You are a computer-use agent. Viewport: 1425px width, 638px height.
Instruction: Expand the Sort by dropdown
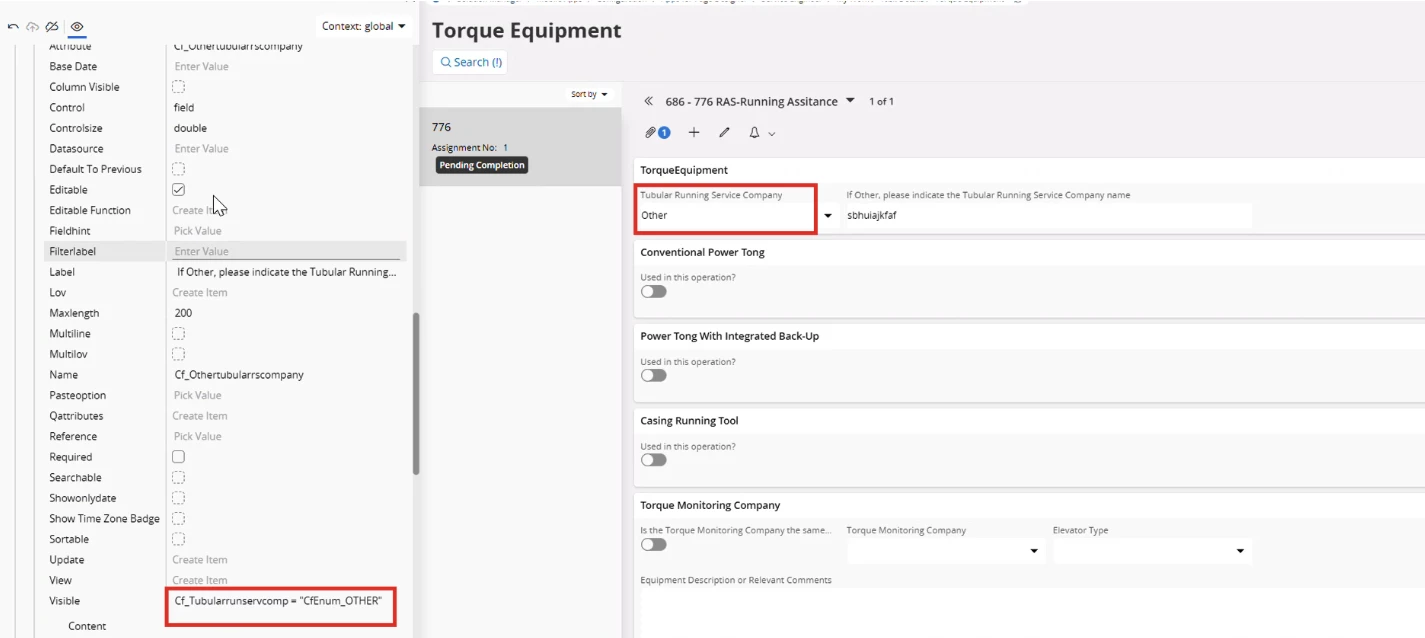coord(589,94)
